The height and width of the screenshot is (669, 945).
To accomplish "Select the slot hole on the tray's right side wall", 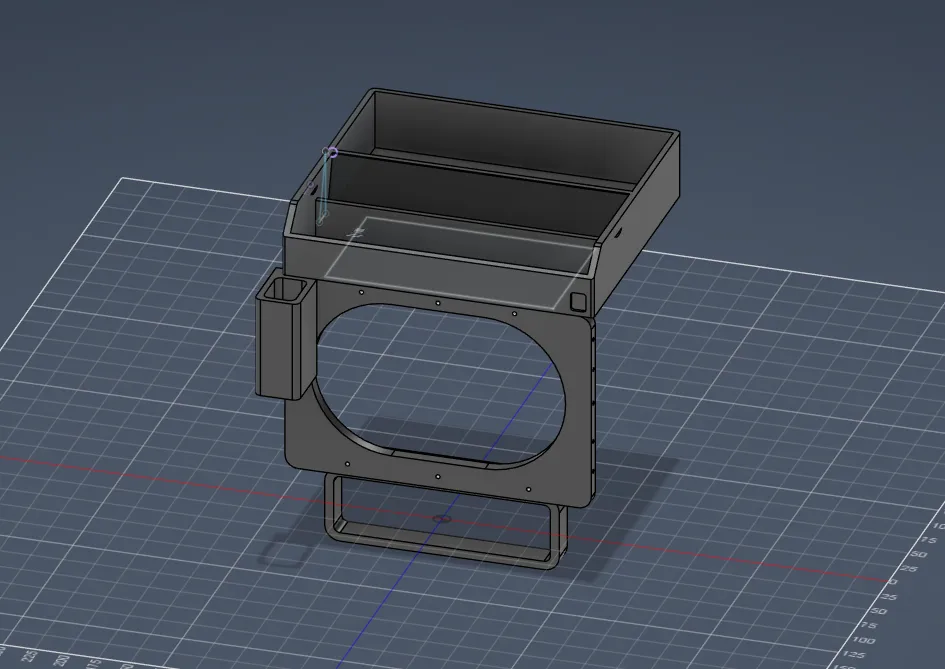I will (618, 233).
